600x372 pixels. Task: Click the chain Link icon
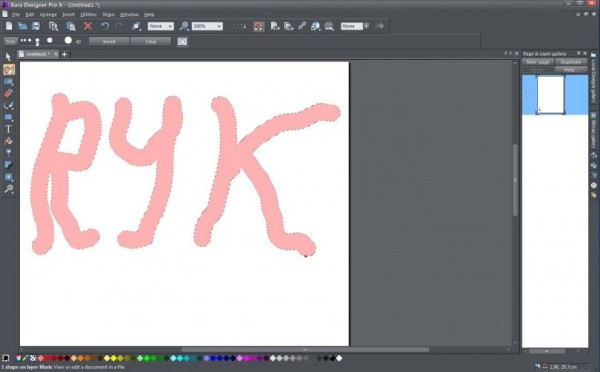click(x=302, y=26)
